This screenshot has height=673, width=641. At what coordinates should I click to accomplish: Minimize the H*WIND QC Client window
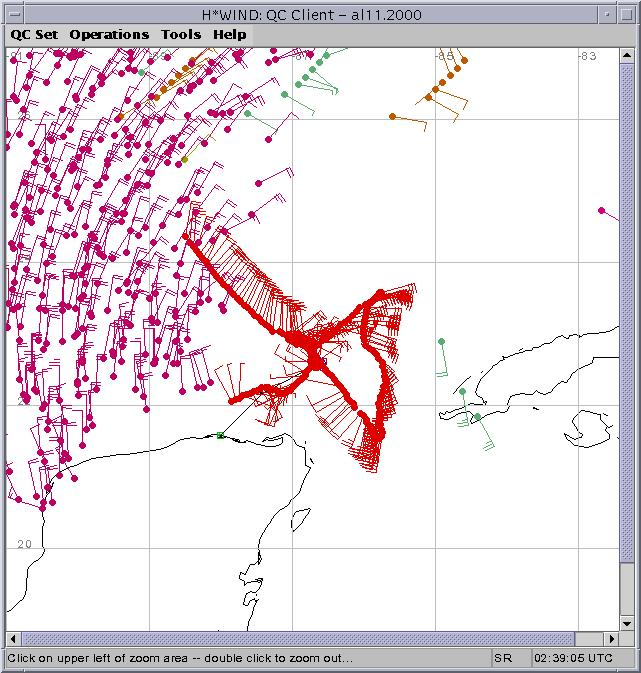coord(608,11)
